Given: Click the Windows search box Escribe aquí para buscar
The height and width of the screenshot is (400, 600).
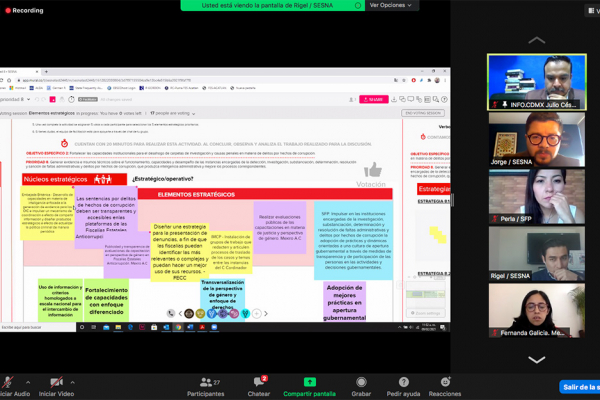Looking at the screenshot, I should point(38,327).
